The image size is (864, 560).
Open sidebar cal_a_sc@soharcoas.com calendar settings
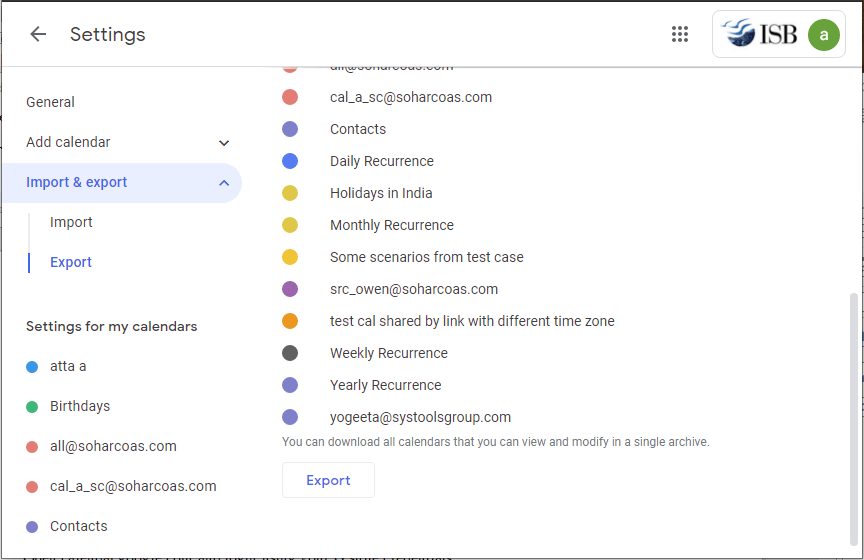coord(133,486)
